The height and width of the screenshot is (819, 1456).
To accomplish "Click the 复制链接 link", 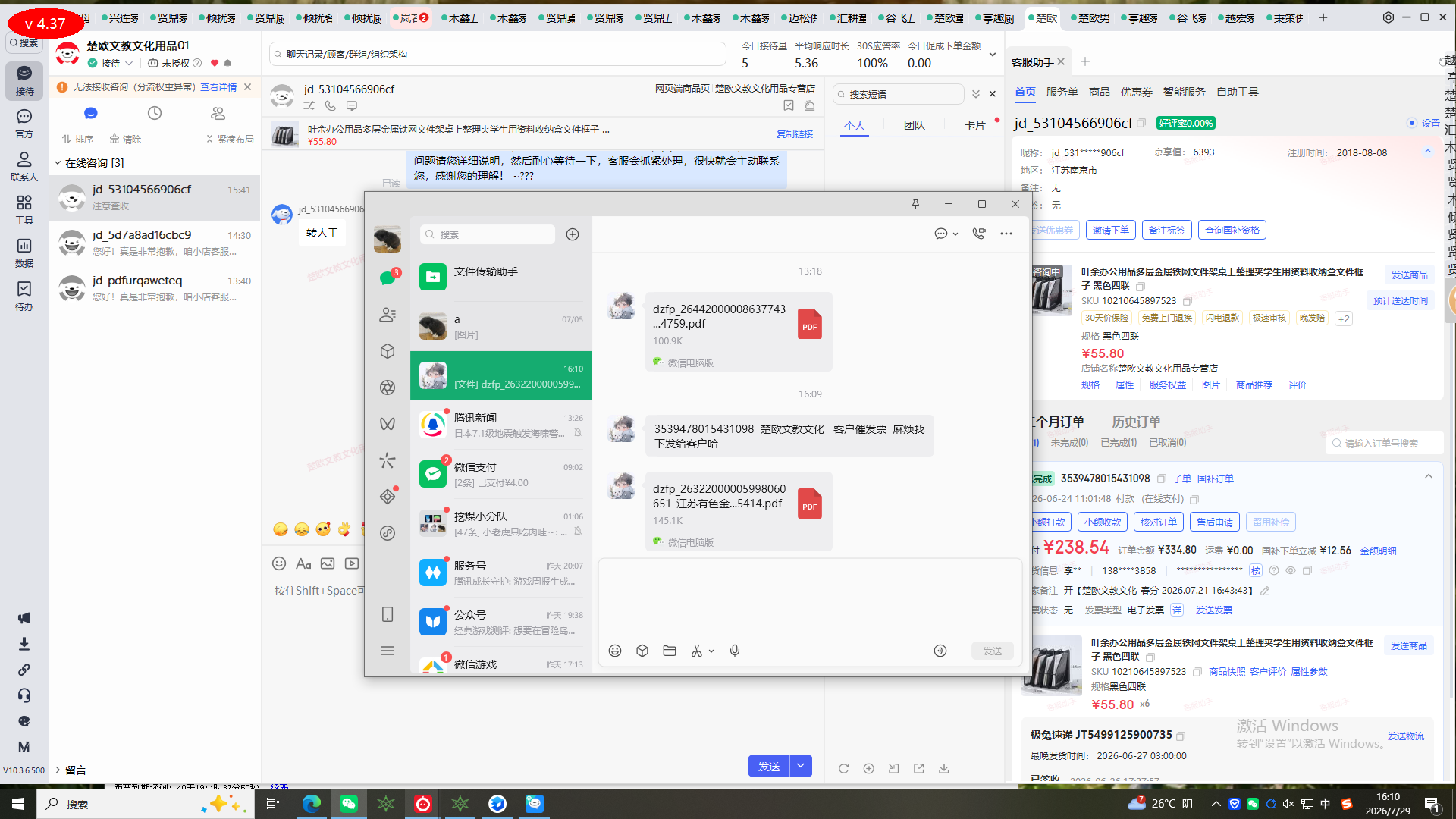I will click(x=795, y=134).
